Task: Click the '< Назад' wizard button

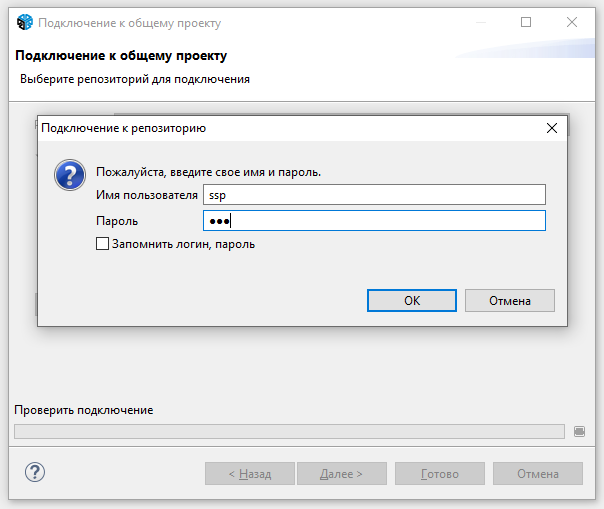Action: [249, 474]
